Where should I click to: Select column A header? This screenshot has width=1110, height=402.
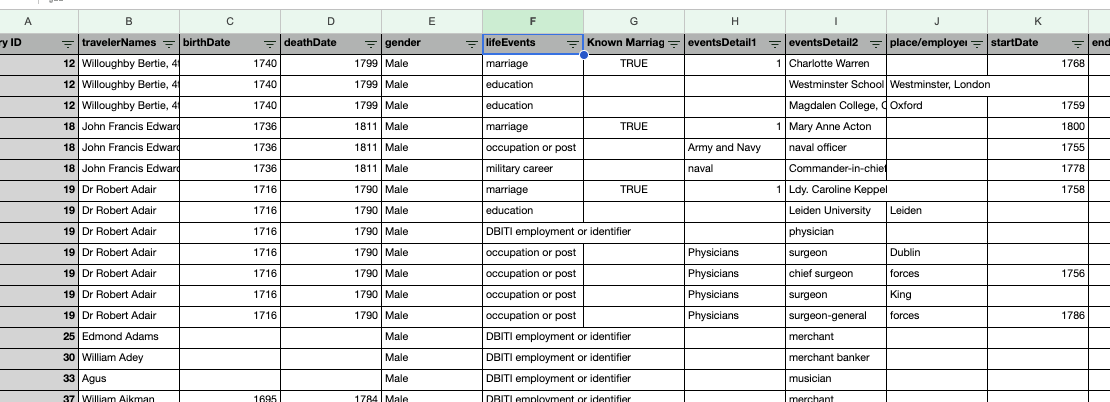point(39,22)
